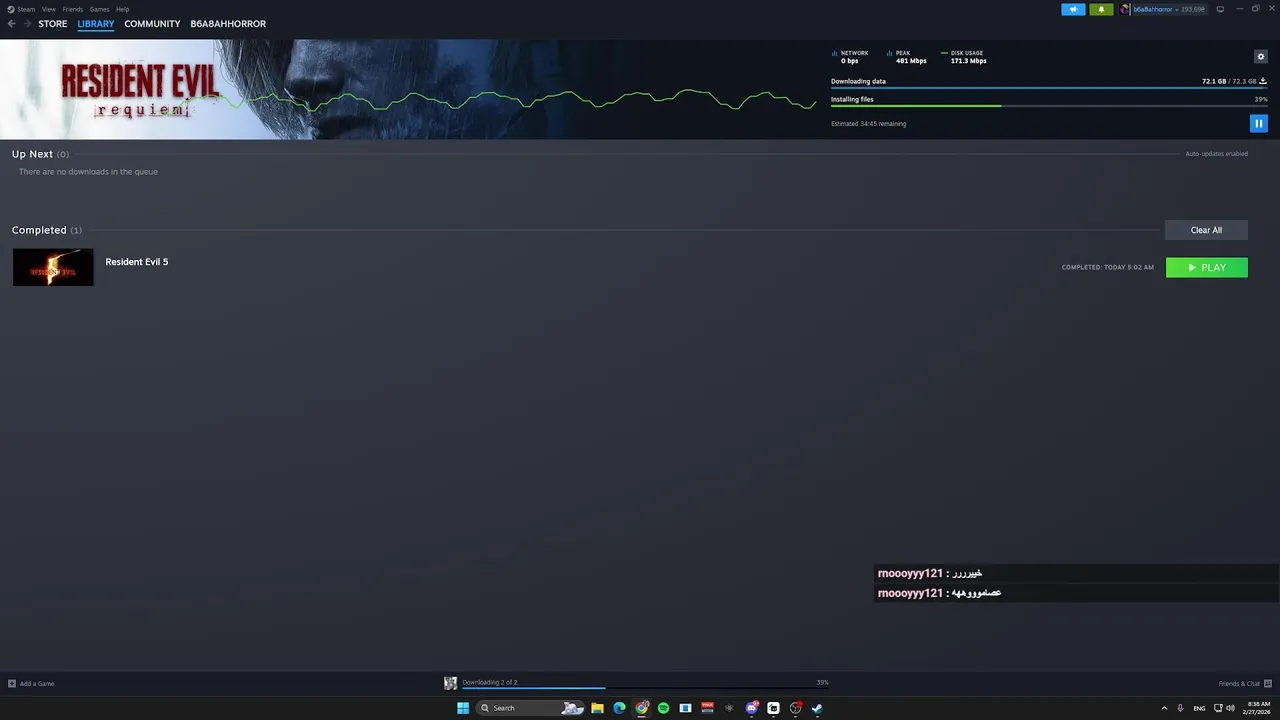Go back with the navigation arrow
The height and width of the screenshot is (720, 1280).
pyautogui.click(x=12, y=24)
